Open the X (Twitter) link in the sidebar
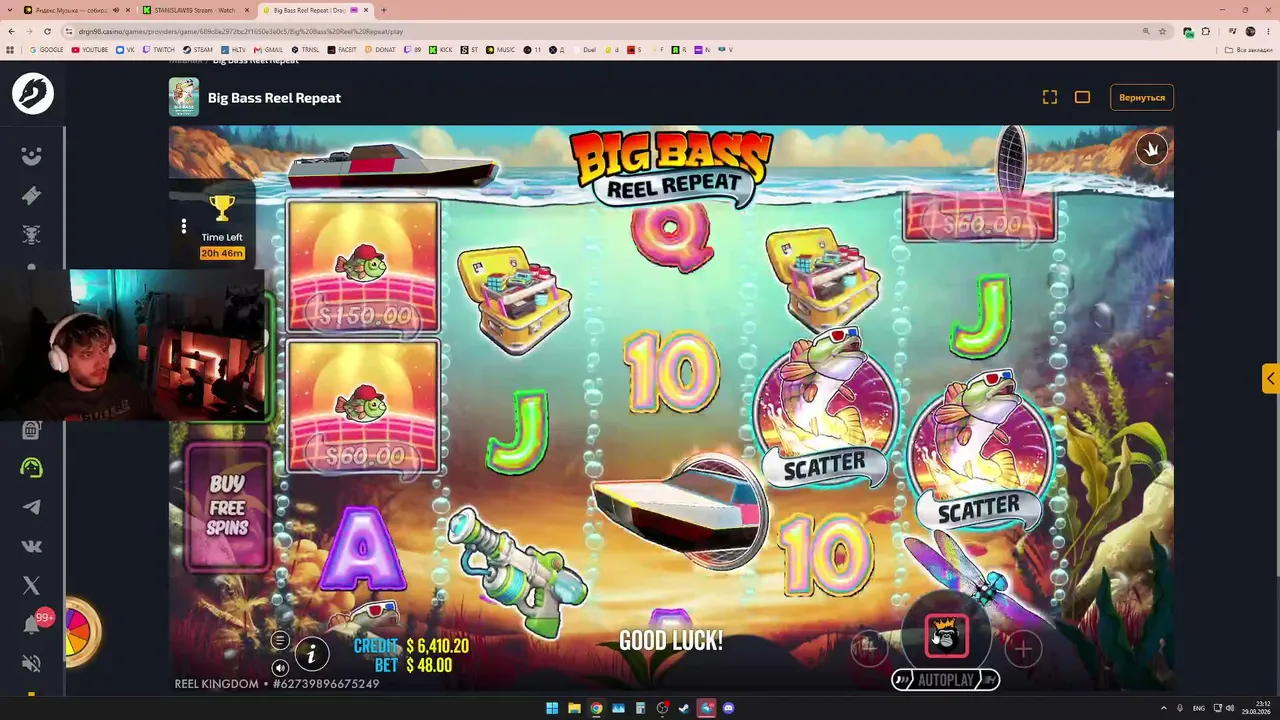The image size is (1280, 720). (32, 586)
